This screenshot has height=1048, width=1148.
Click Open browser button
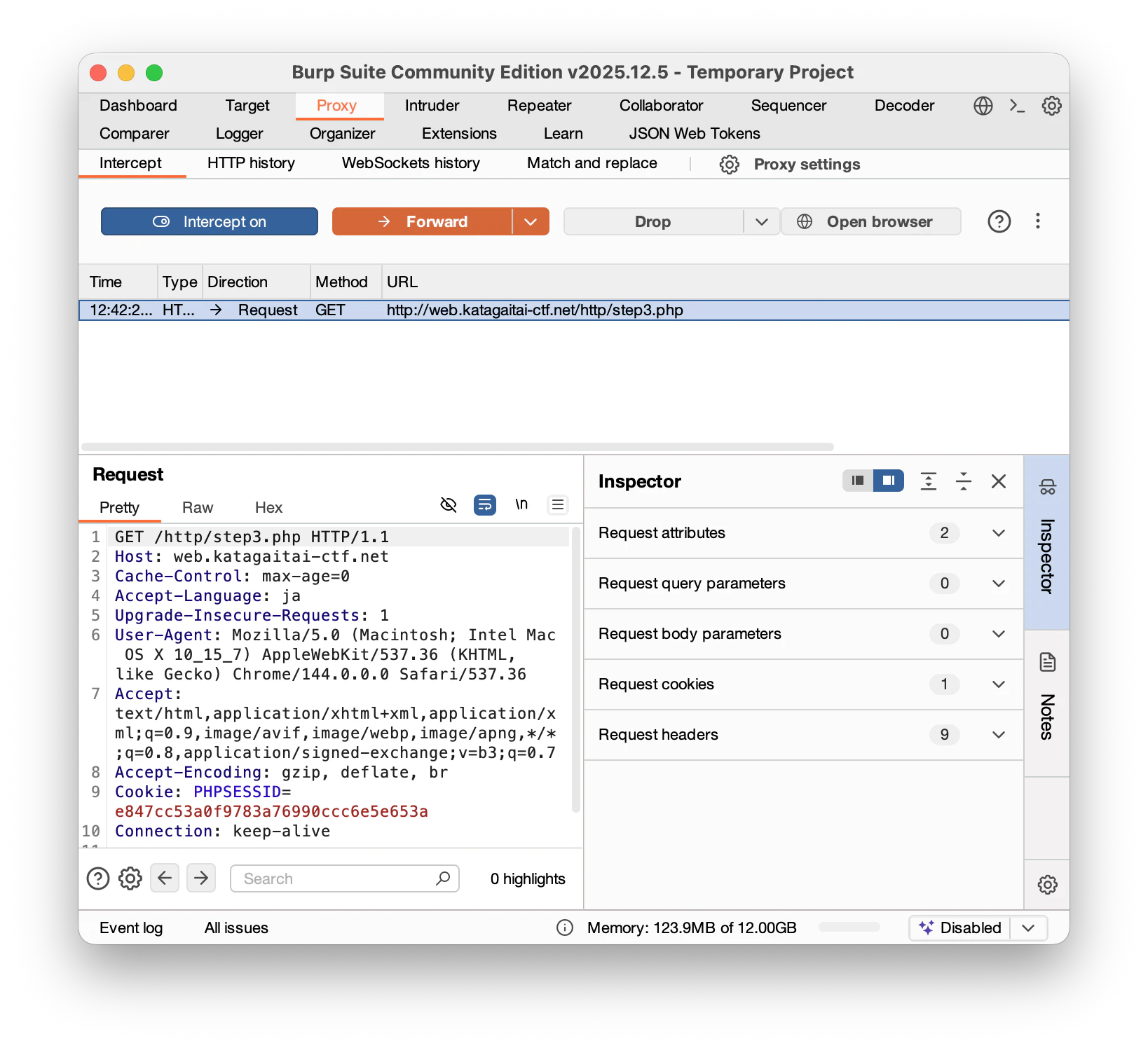[x=871, y=221]
